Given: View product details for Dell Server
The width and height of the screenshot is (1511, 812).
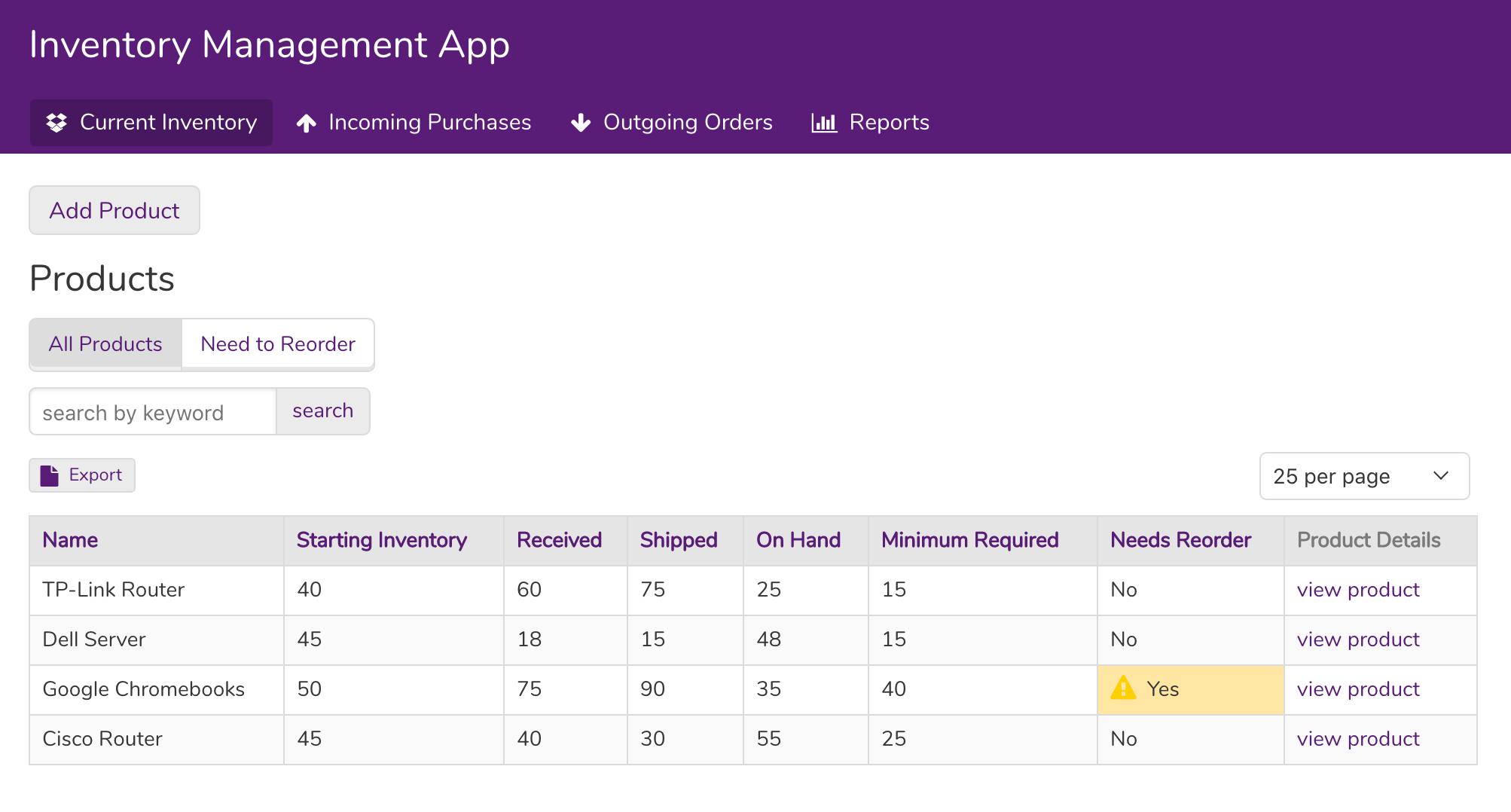Looking at the screenshot, I should point(1358,640).
